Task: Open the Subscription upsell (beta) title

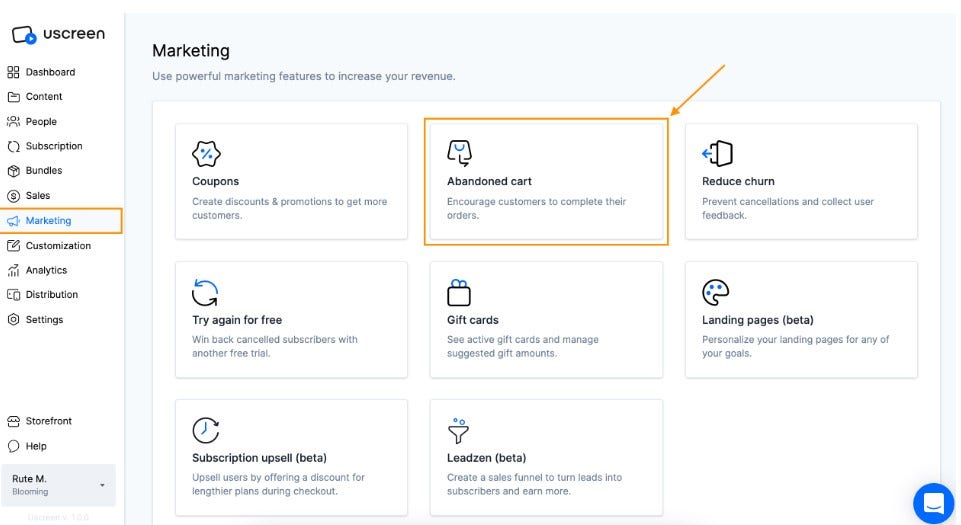Action: coord(259,458)
